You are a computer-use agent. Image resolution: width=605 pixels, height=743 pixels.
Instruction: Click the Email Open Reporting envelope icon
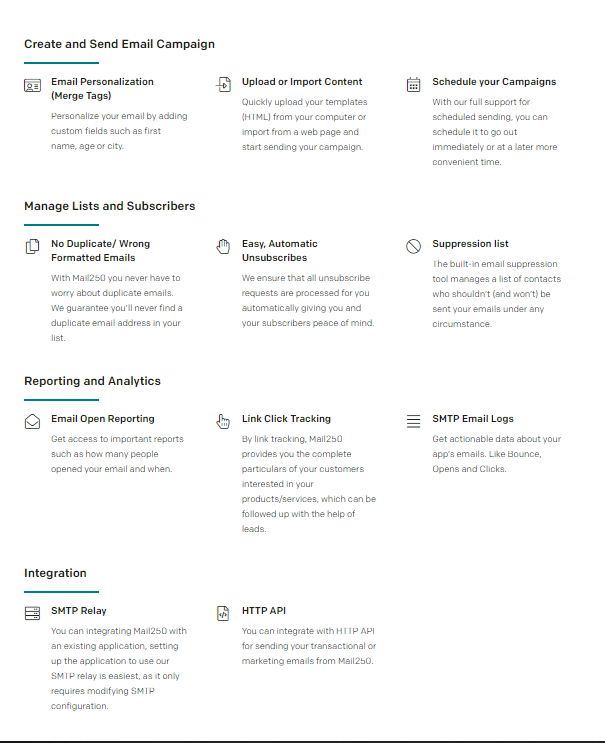tap(32, 422)
